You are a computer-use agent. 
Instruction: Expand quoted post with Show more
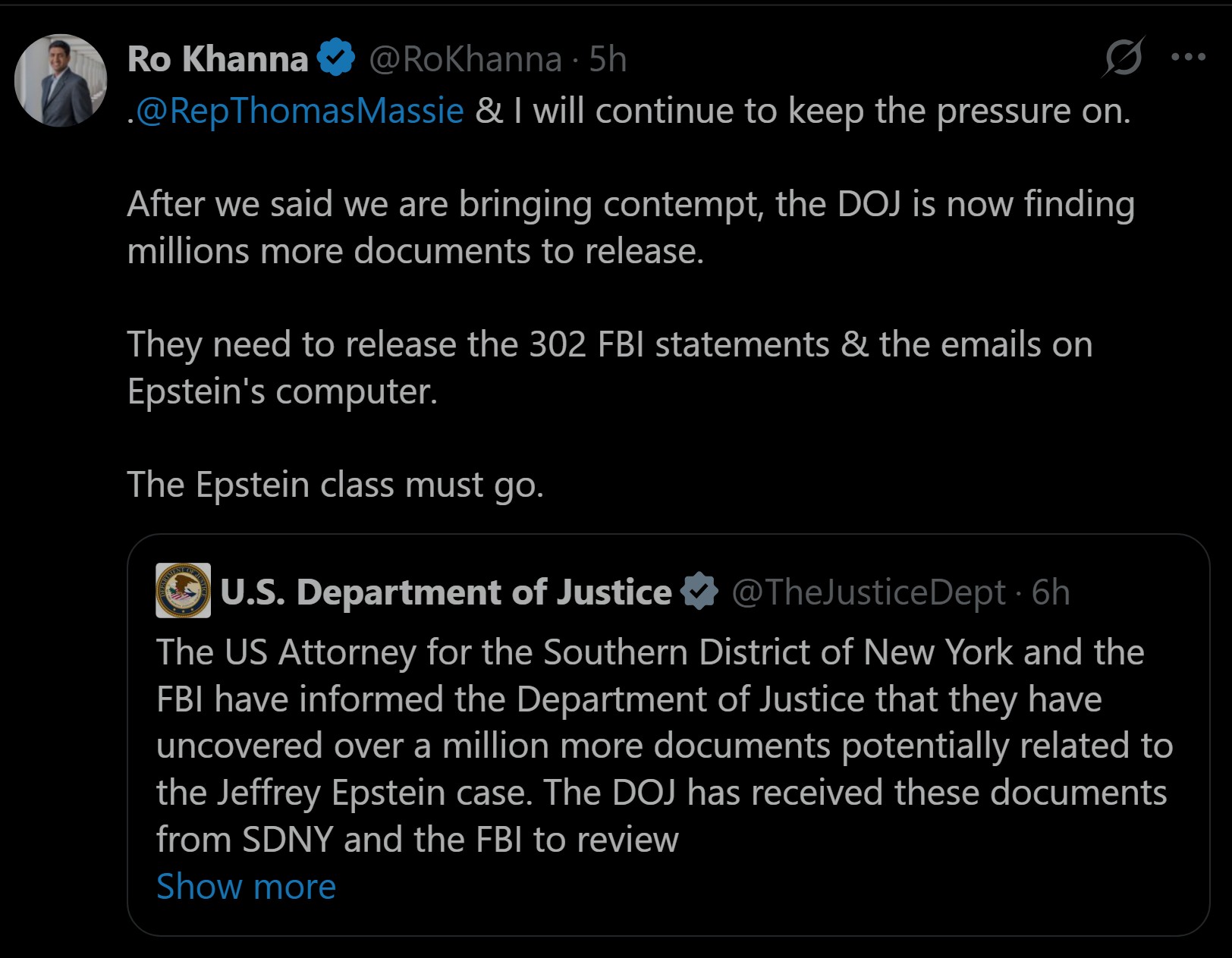246,886
